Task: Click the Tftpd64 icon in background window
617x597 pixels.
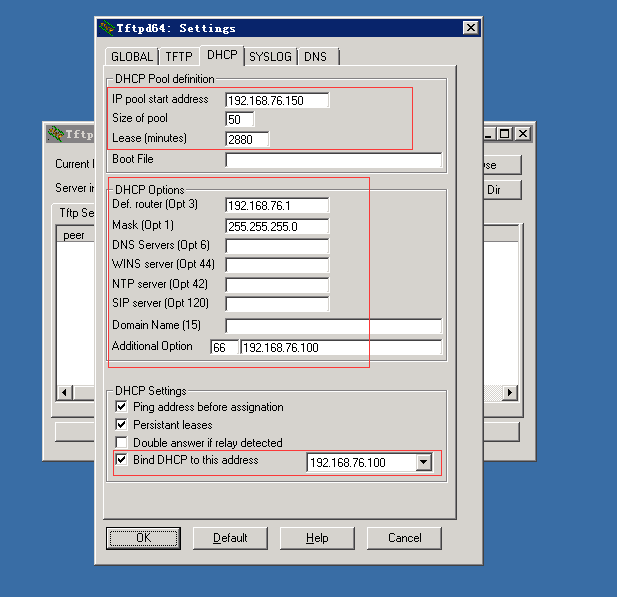Action: tap(55, 134)
